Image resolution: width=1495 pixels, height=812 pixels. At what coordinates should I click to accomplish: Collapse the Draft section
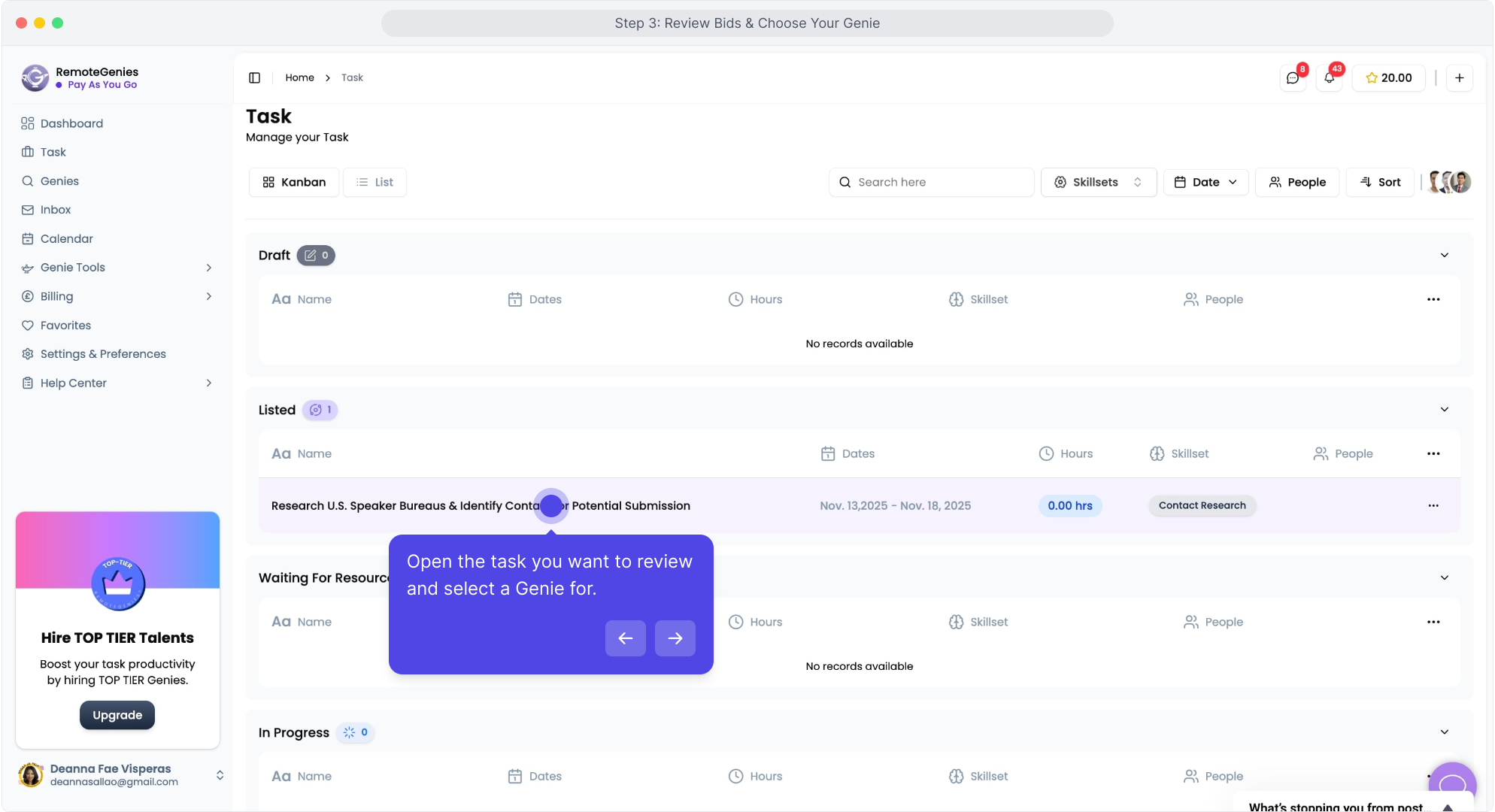1444,256
